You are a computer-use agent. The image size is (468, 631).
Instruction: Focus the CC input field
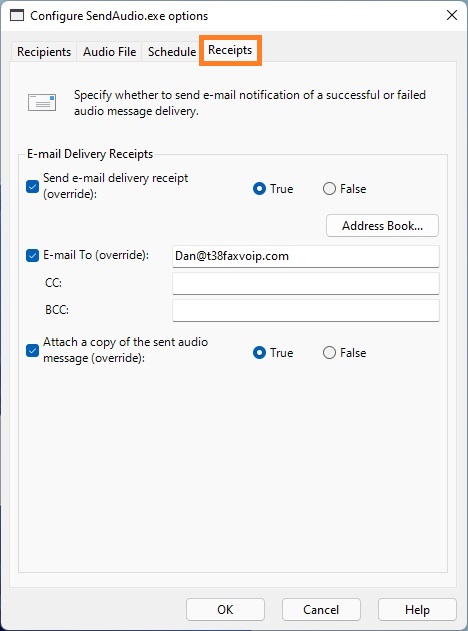tap(306, 283)
